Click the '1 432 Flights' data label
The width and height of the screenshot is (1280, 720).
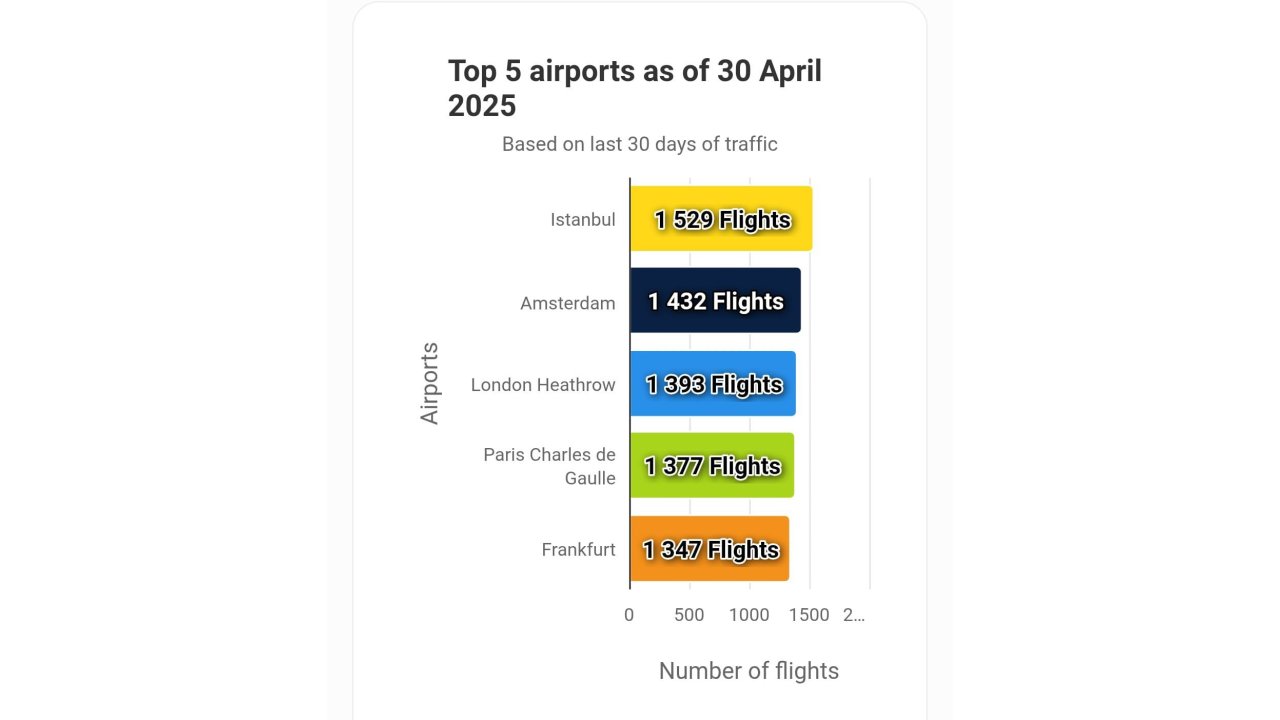click(x=716, y=302)
